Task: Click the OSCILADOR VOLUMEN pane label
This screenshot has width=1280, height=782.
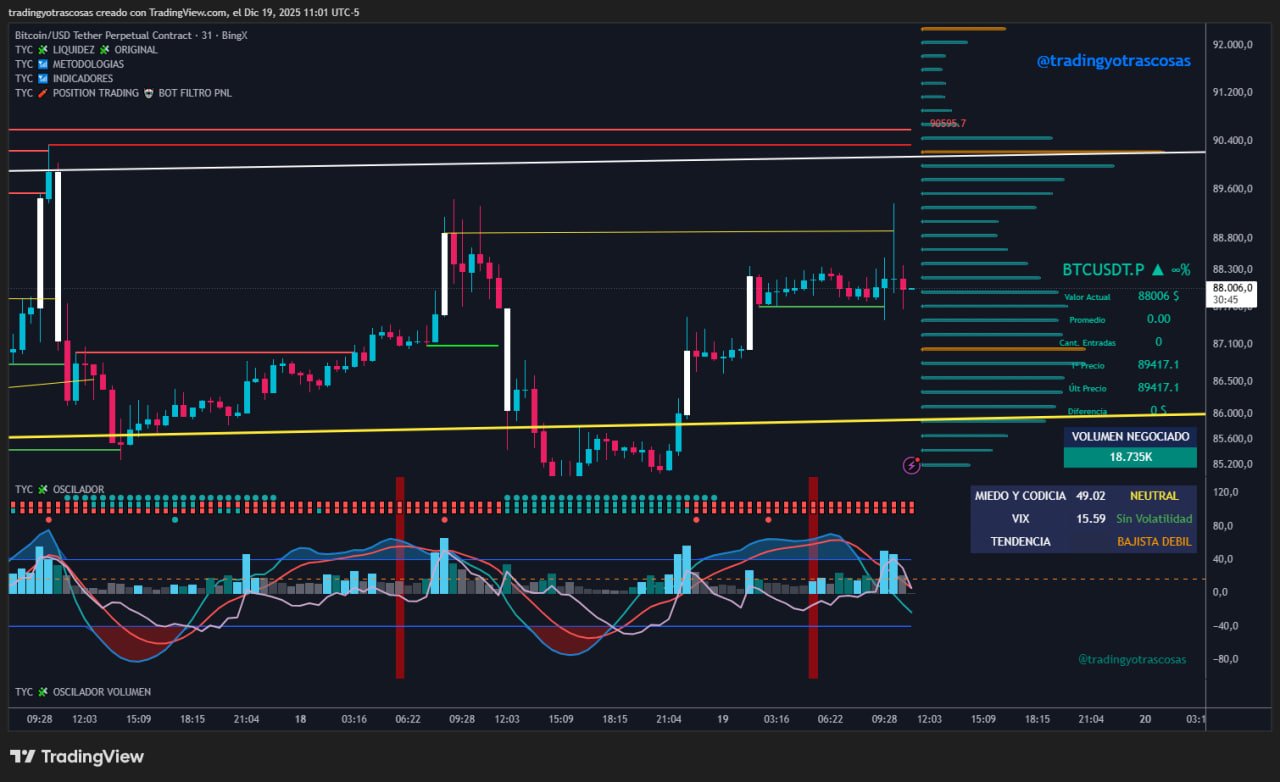Action: [102, 692]
